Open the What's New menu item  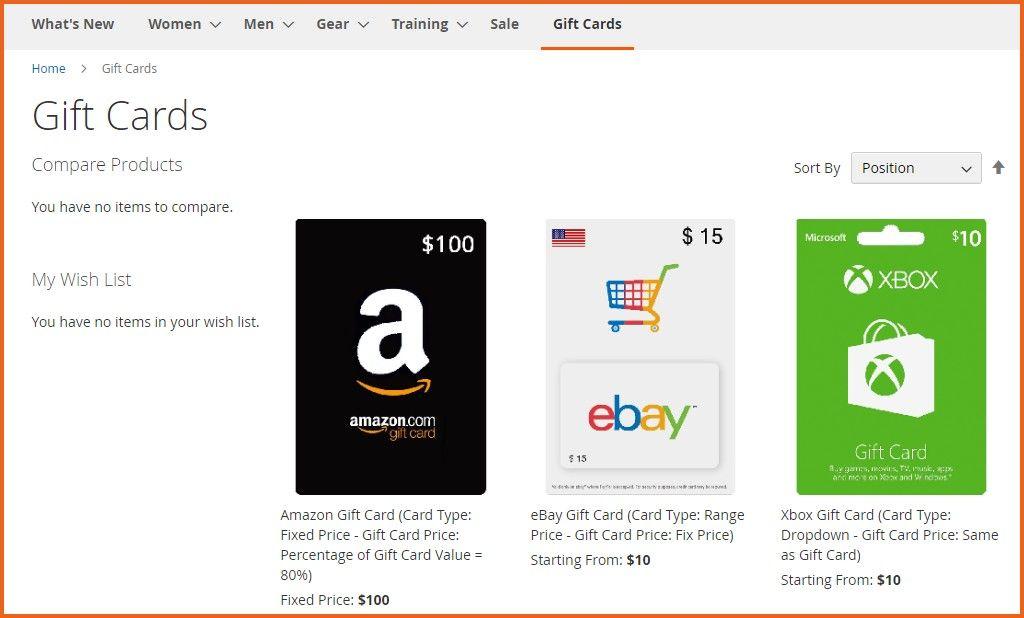(73, 24)
